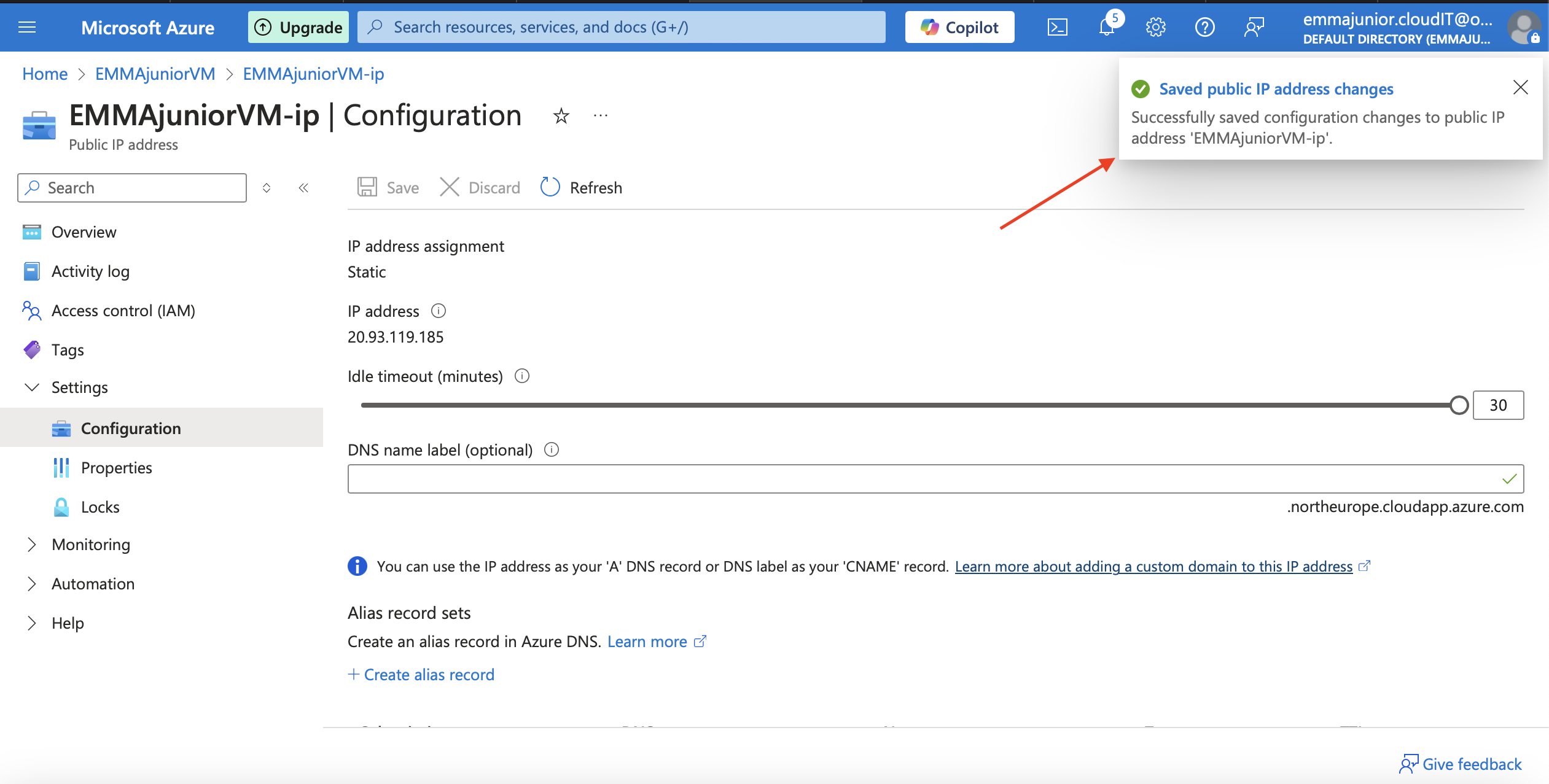Open notifications bell

1107,27
